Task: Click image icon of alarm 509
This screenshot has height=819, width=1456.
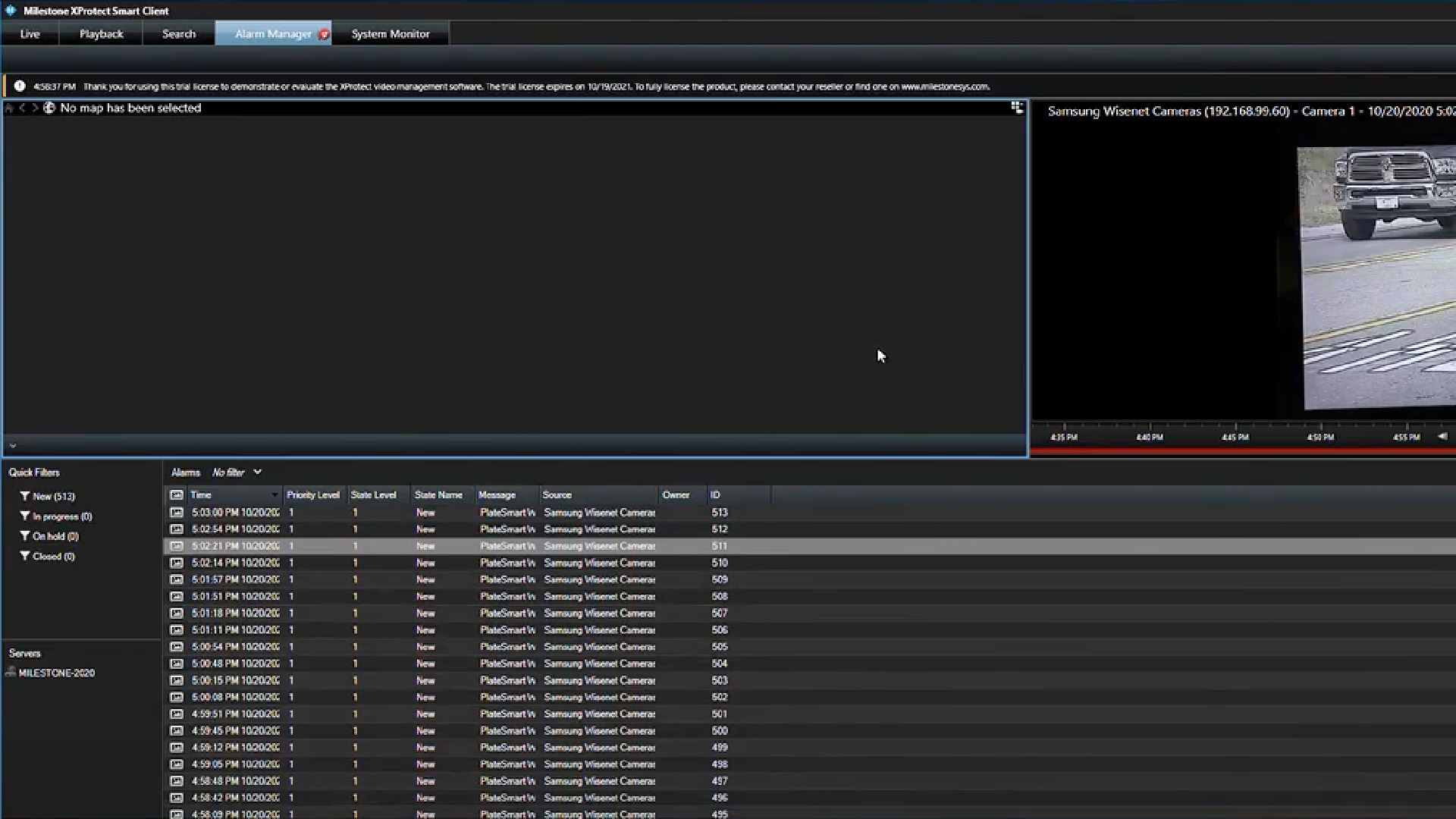Action: coord(177,579)
